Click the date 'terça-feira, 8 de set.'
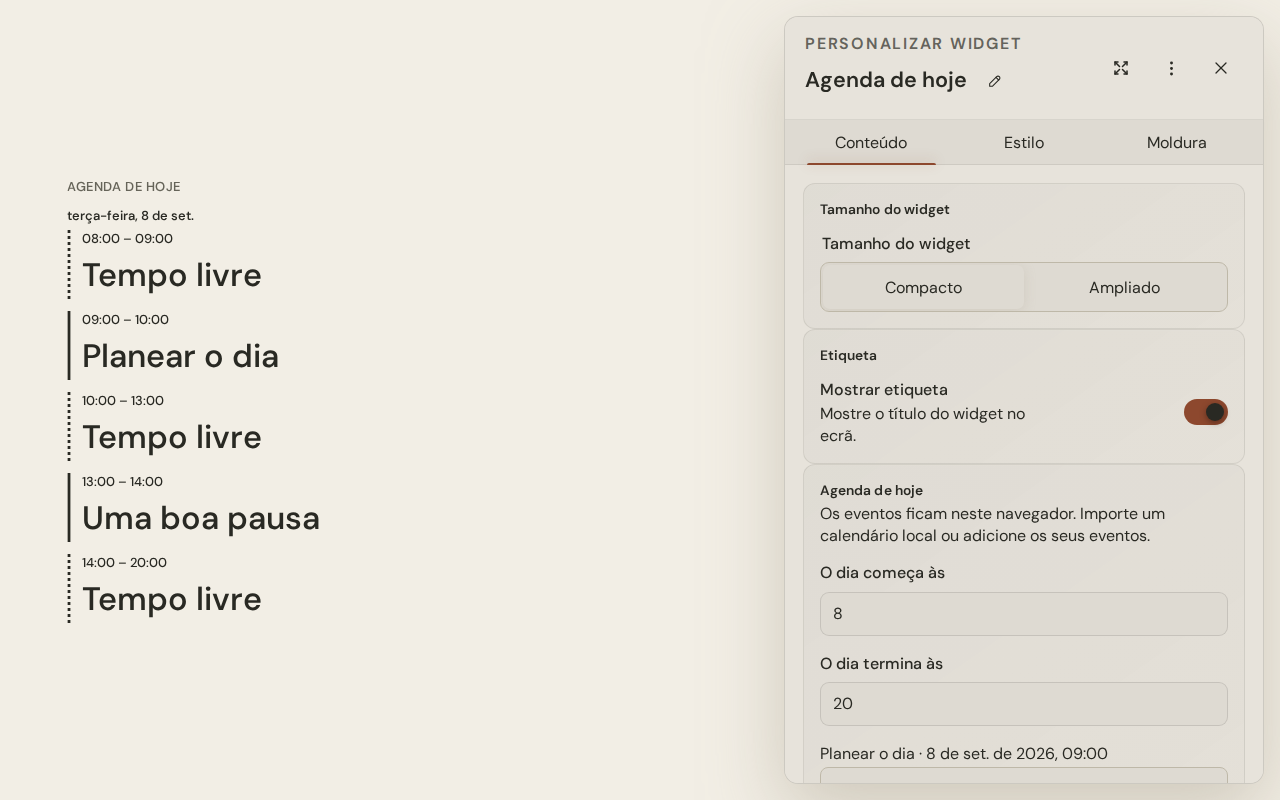Viewport: 1280px width, 800px height. pyautogui.click(x=130, y=216)
